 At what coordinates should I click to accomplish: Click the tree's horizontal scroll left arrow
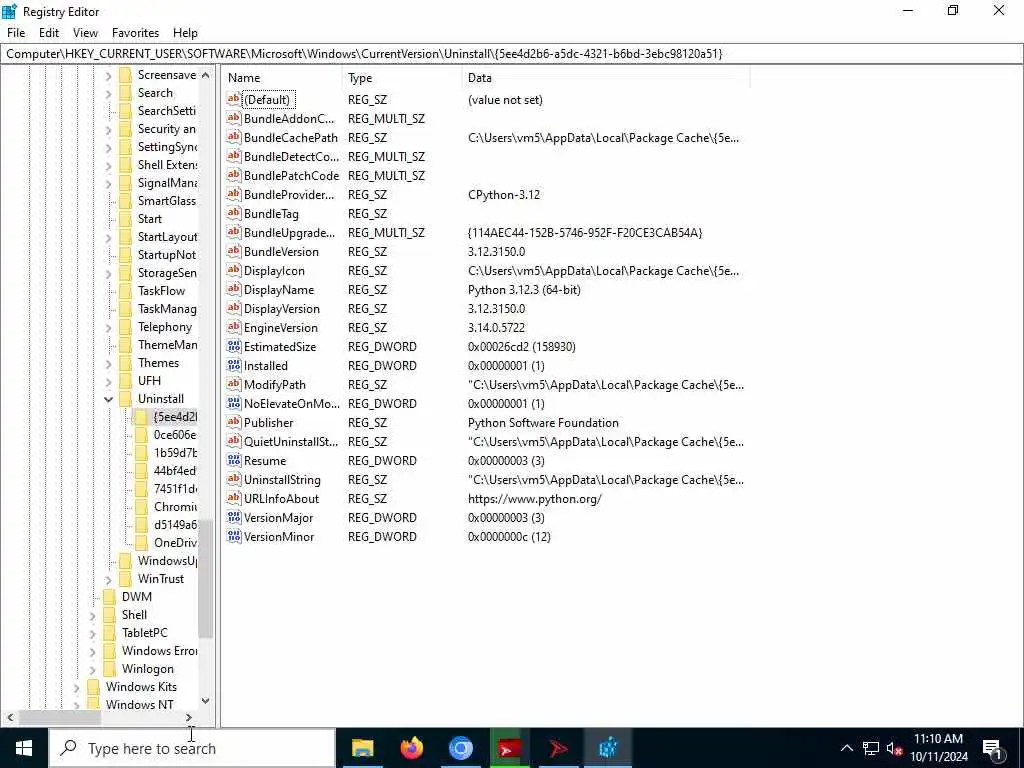pyautogui.click(x=10, y=718)
